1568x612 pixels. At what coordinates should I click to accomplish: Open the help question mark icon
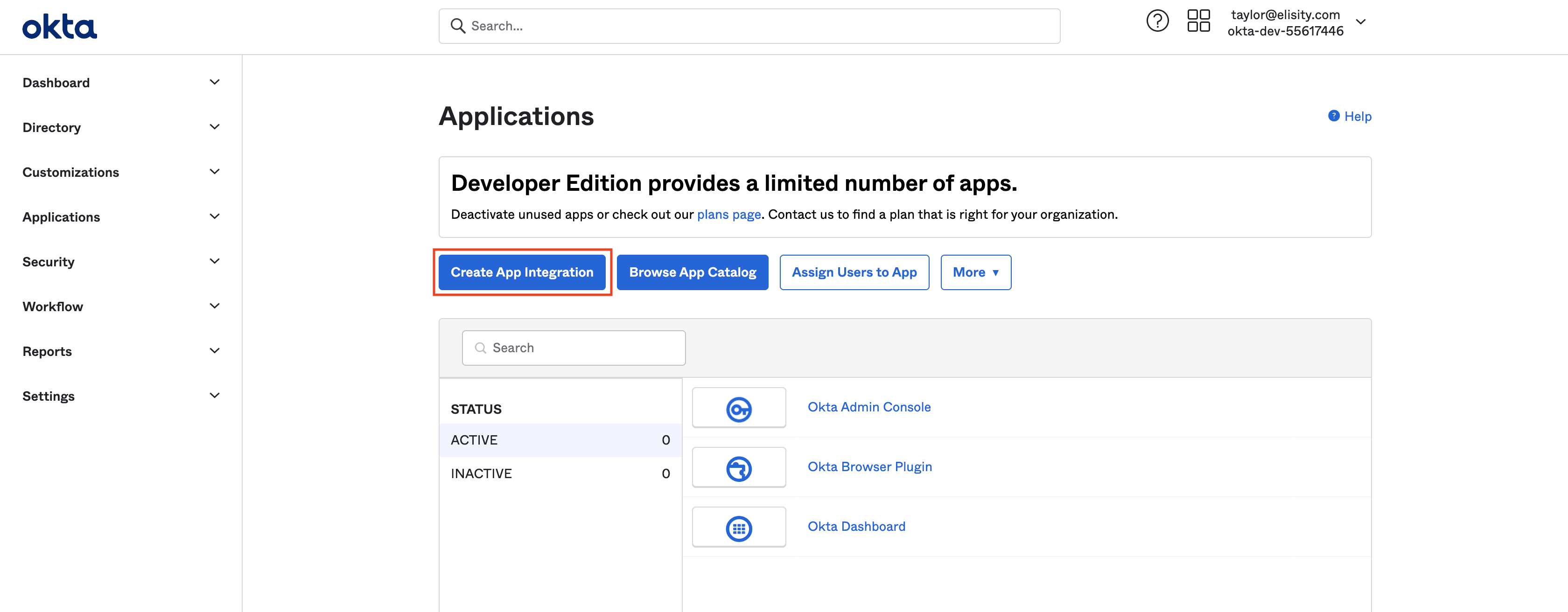[1157, 21]
